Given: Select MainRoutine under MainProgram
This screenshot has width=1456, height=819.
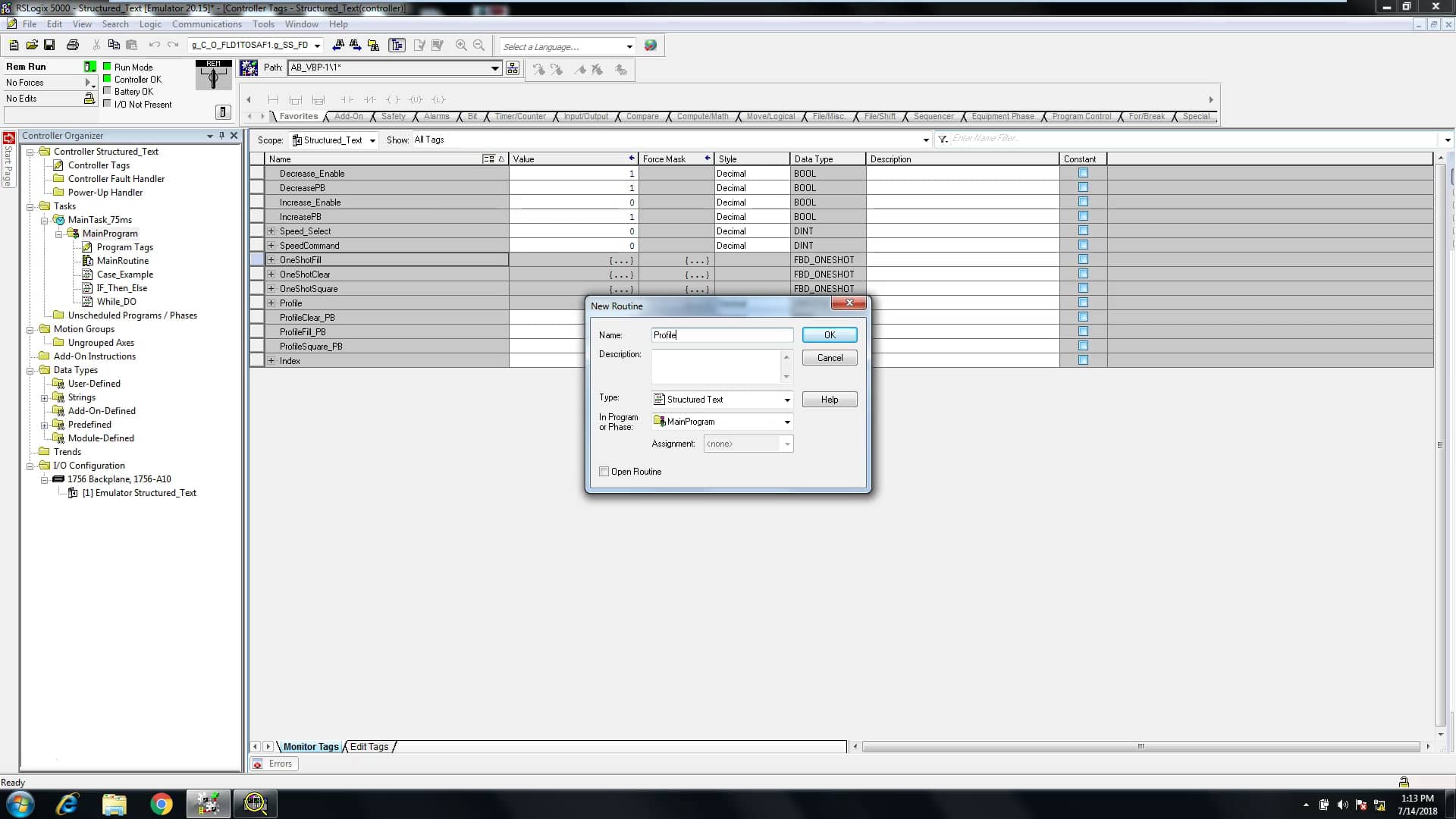Looking at the screenshot, I should 124,260.
